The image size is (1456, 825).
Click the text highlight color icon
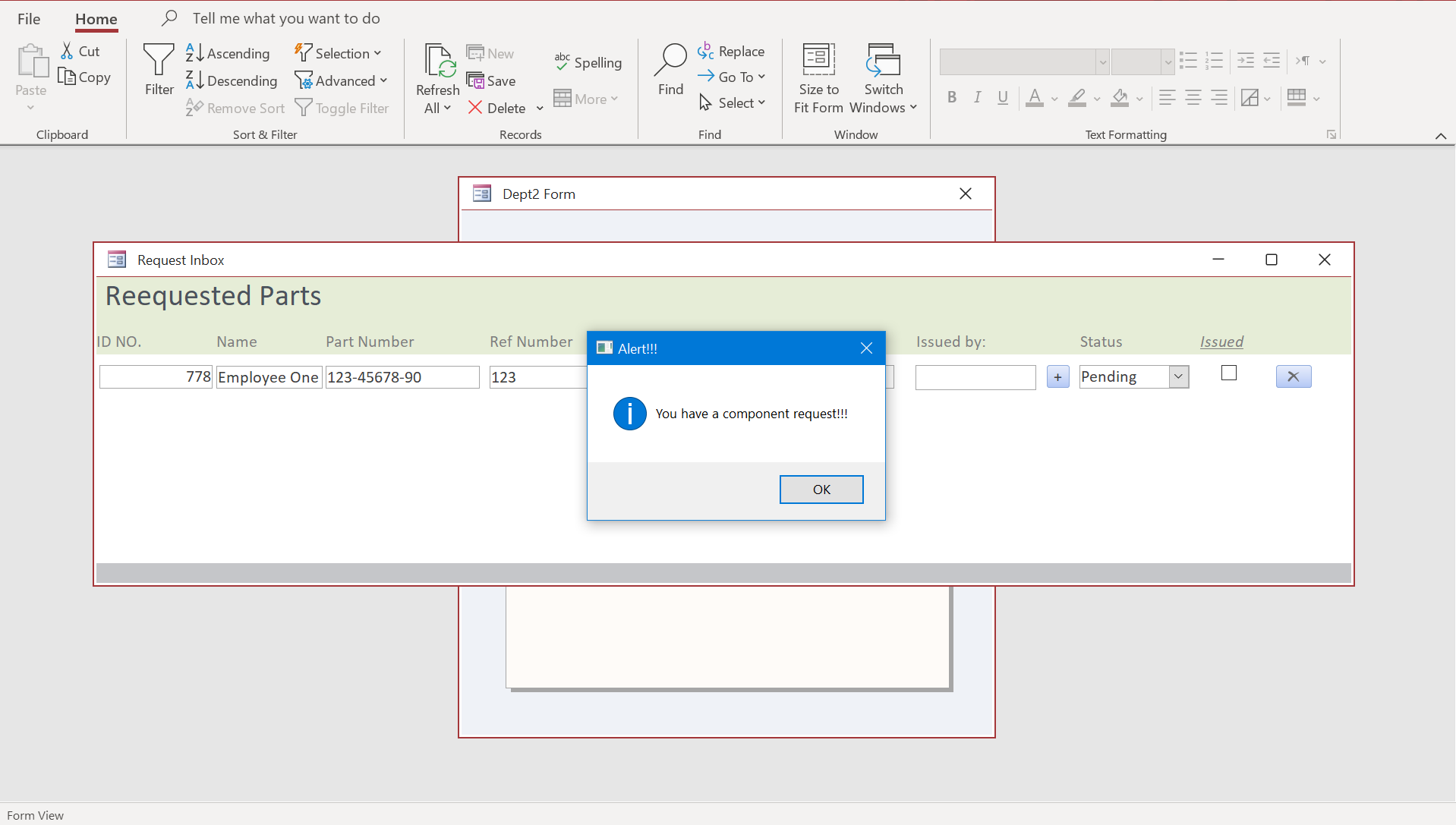(x=1076, y=97)
